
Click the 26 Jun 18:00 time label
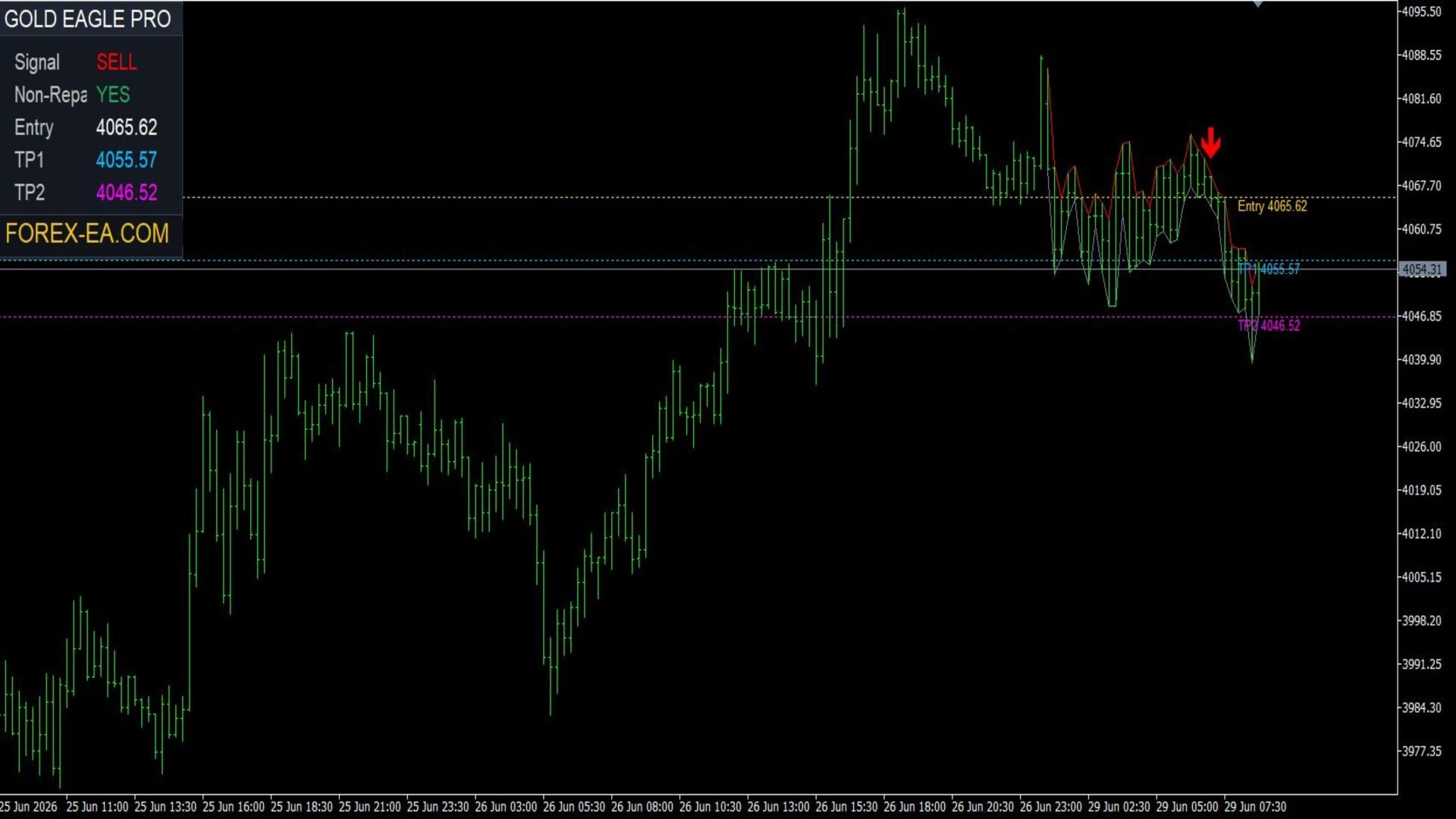click(915, 806)
